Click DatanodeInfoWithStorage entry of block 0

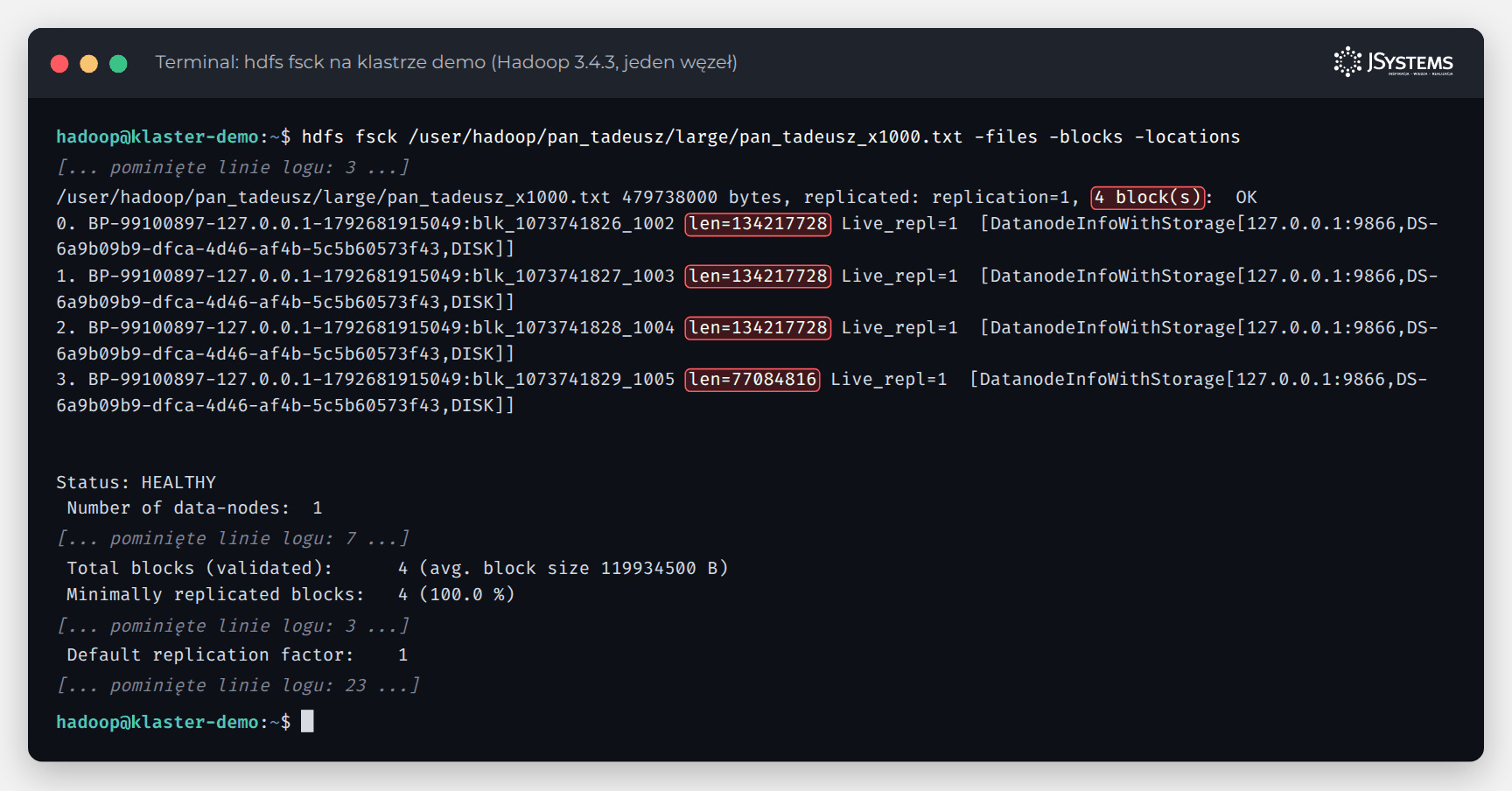[x=747, y=236]
